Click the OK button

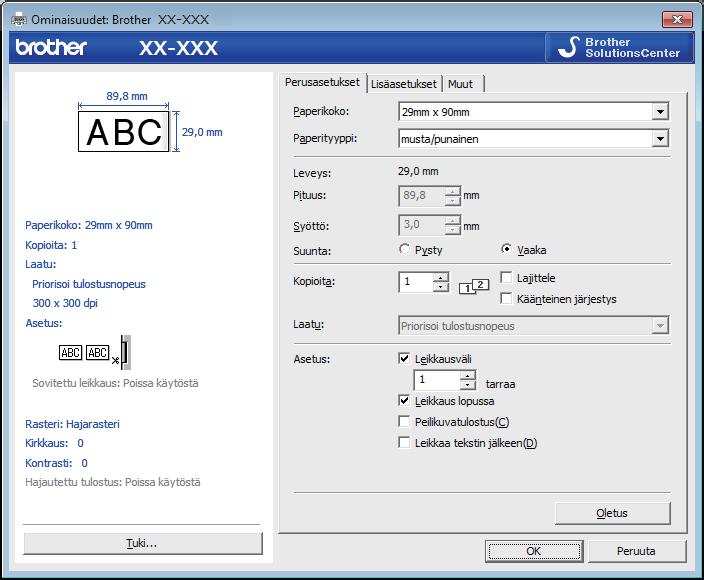tap(533, 551)
